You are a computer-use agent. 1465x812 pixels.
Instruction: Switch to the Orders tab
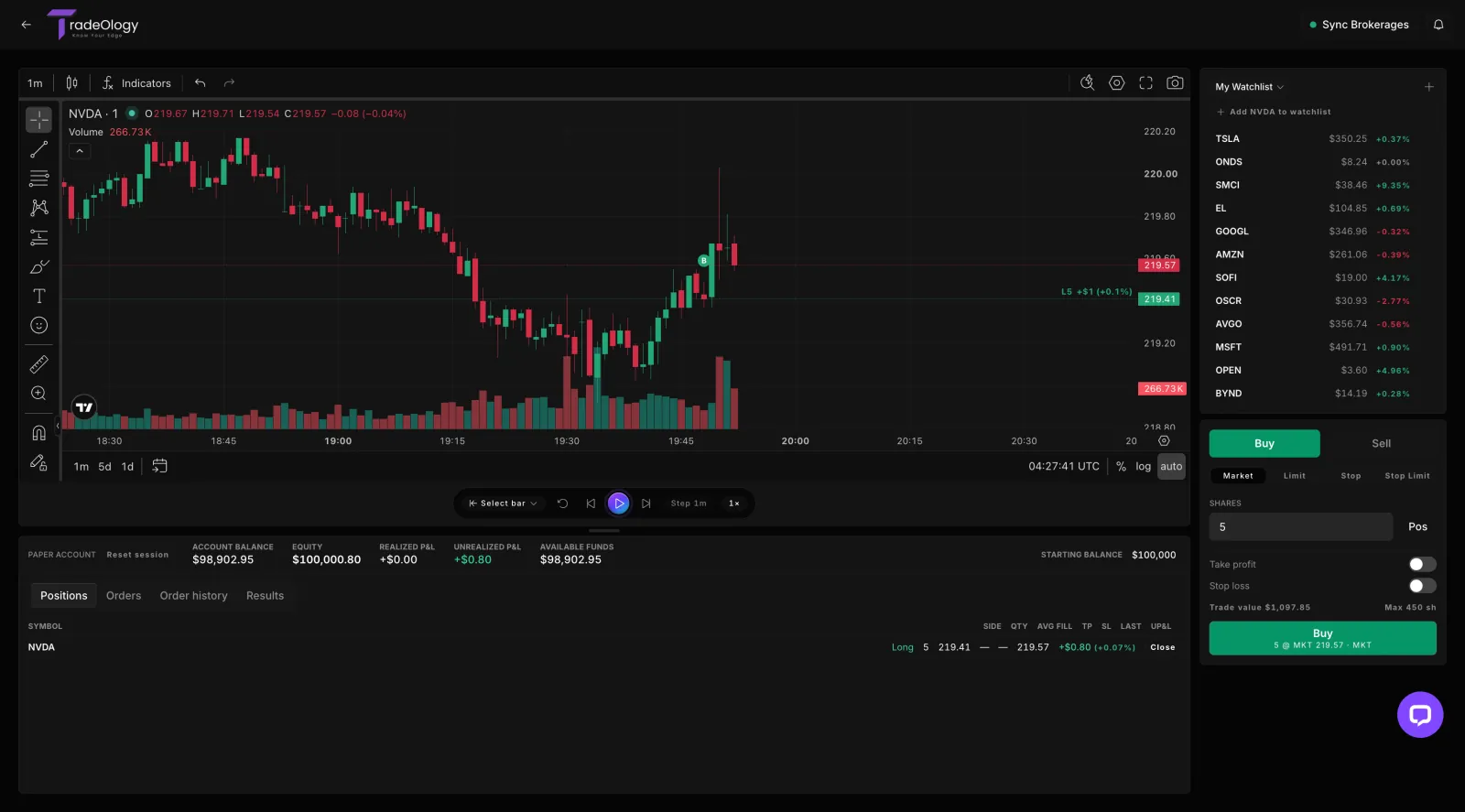(124, 596)
